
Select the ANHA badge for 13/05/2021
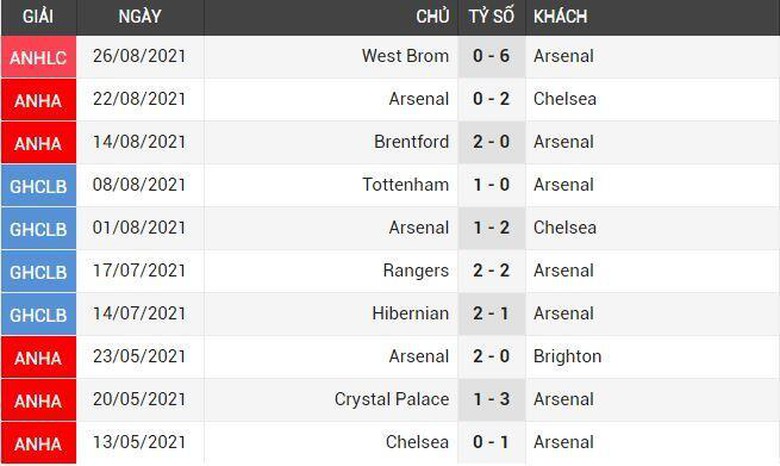click(38, 443)
